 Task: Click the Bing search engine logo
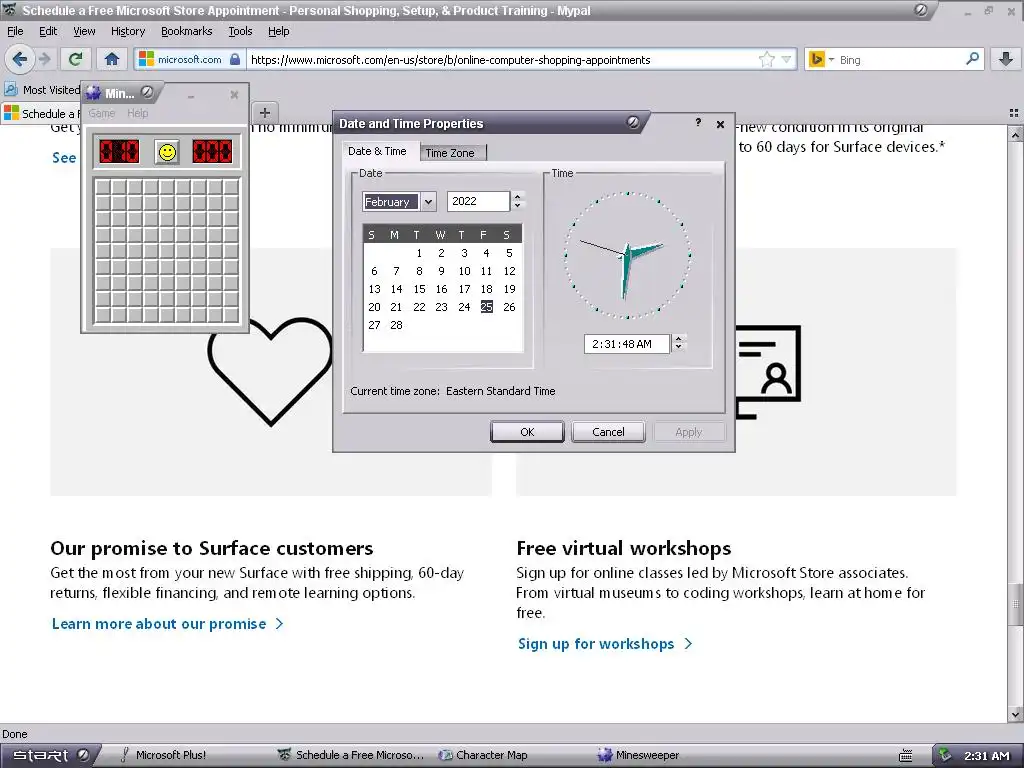(x=816, y=59)
